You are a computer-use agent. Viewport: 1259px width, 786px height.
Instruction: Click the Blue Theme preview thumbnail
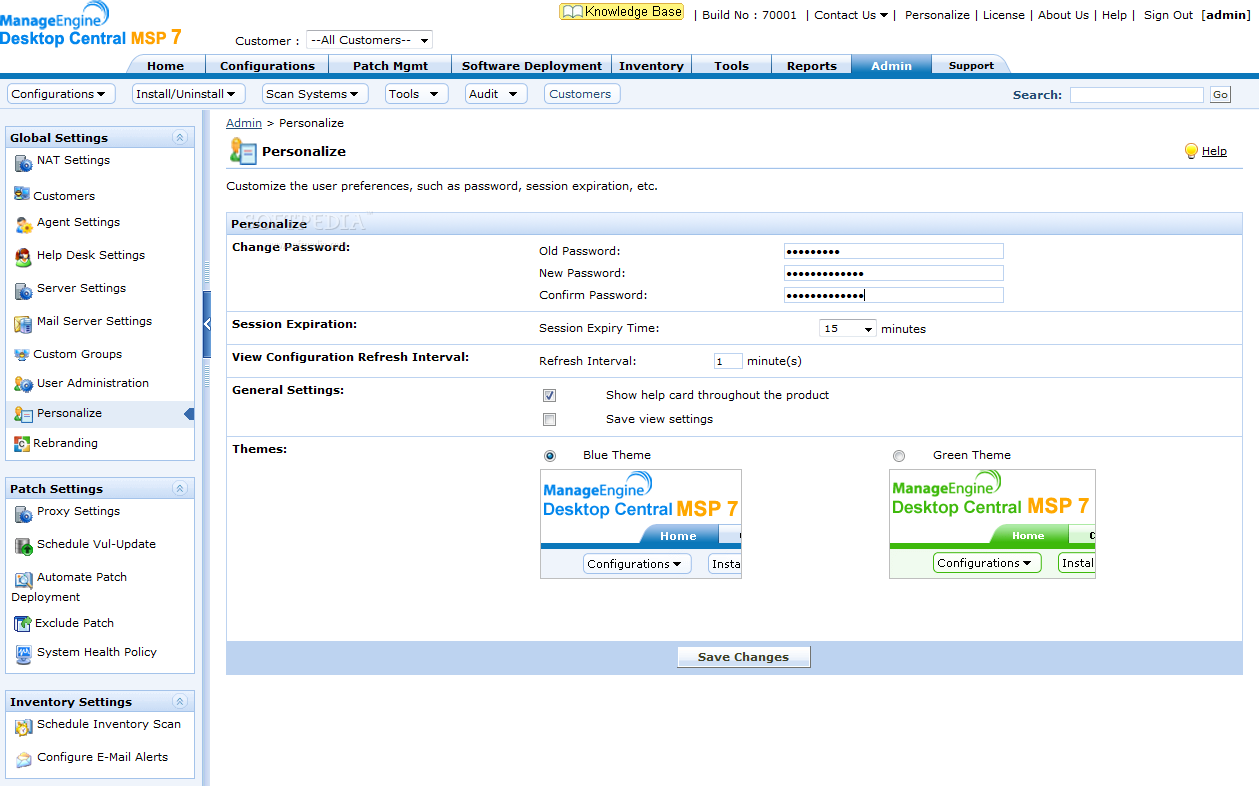[641, 524]
